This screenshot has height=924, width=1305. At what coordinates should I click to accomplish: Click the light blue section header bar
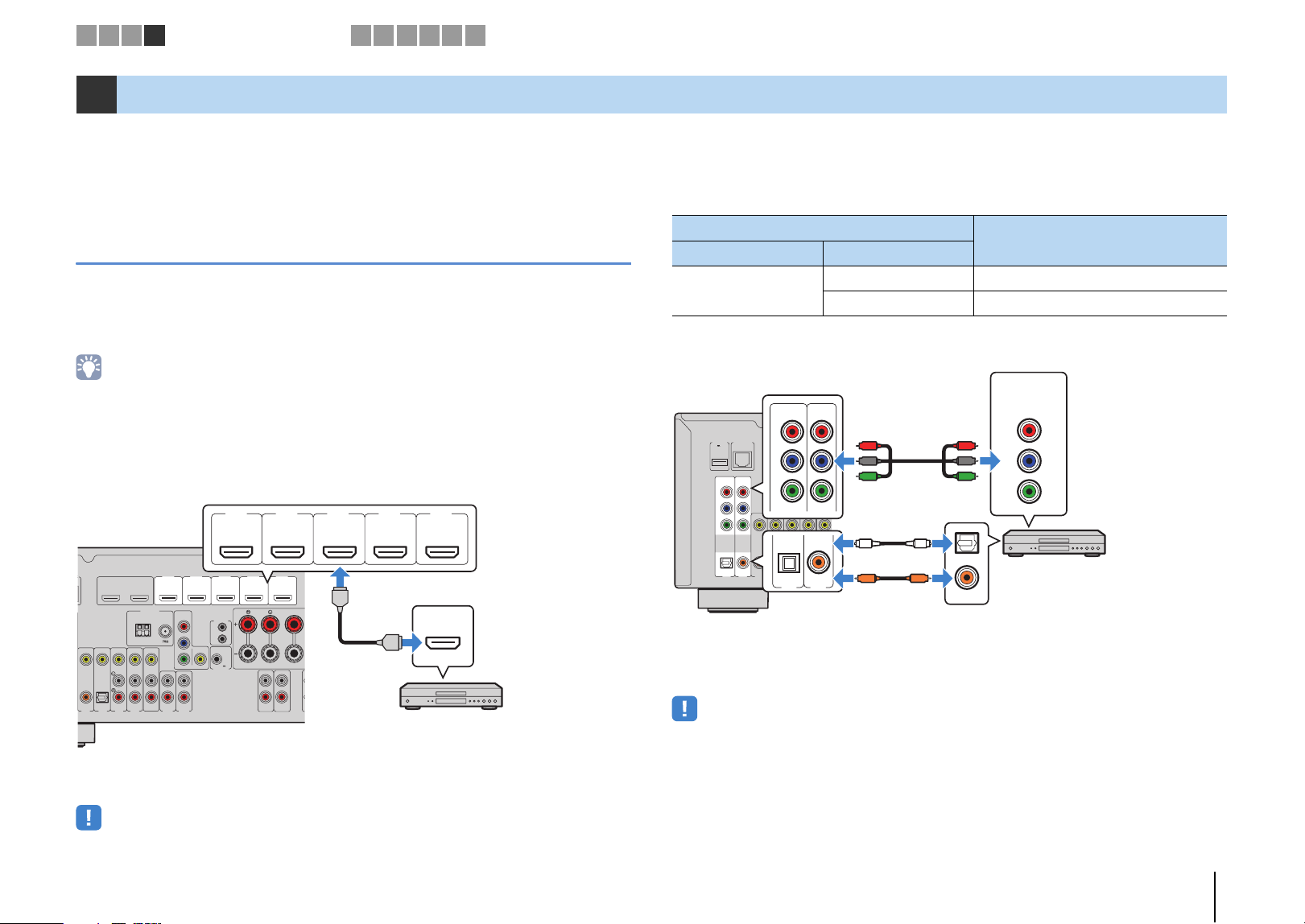tap(671, 94)
